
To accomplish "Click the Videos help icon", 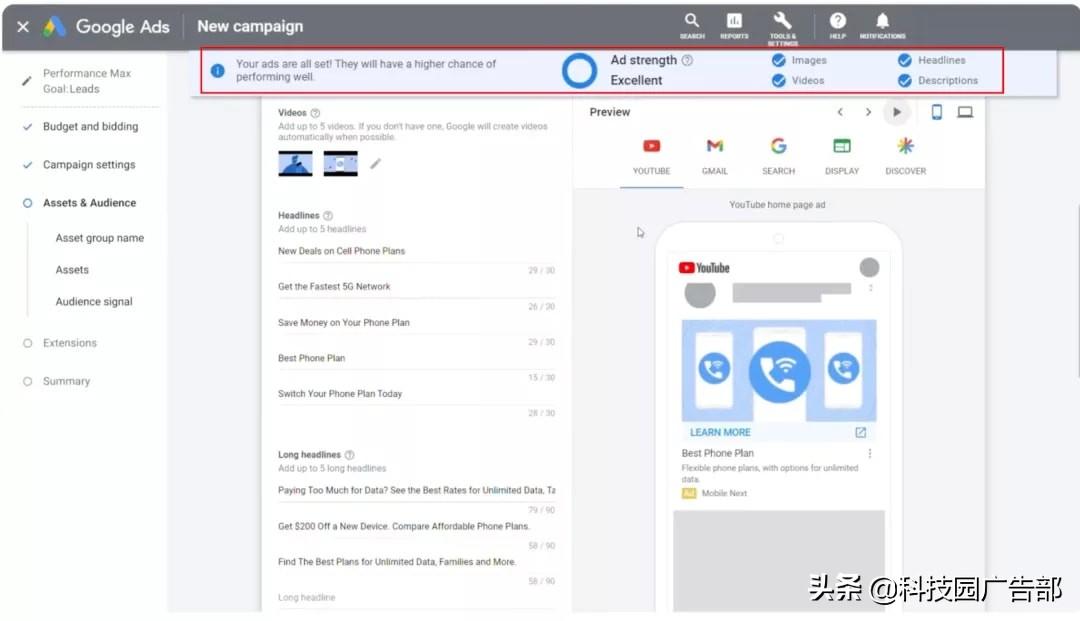I will (315, 113).
